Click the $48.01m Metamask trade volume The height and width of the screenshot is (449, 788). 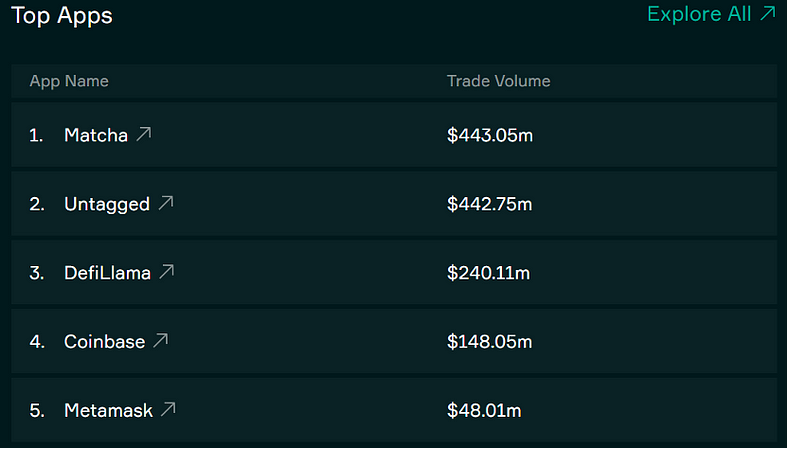pyautogui.click(x=484, y=410)
